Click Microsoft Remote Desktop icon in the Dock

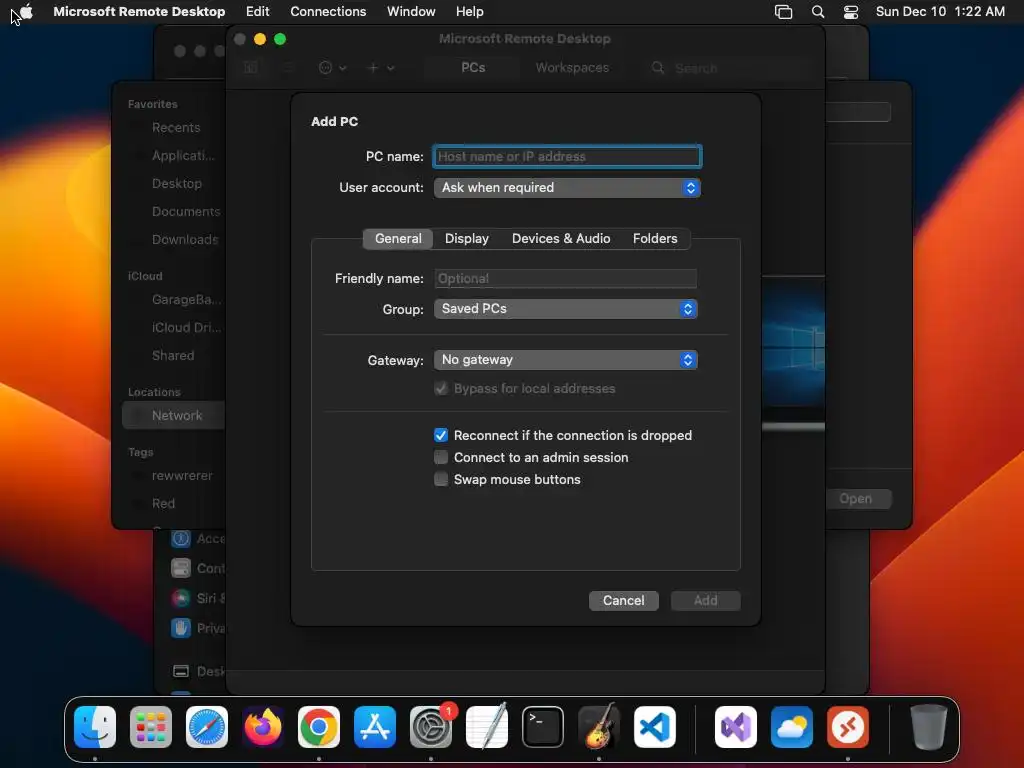[x=848, y=727]
